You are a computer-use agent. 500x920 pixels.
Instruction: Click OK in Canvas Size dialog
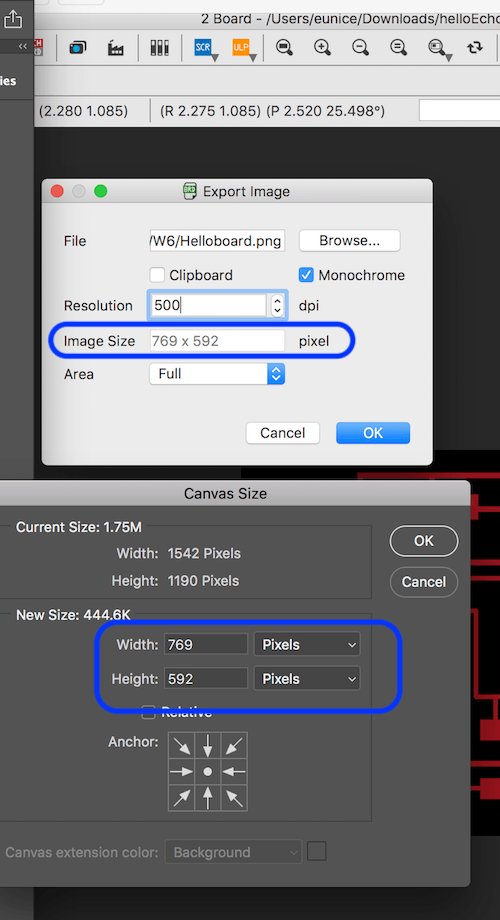[424, 540]
